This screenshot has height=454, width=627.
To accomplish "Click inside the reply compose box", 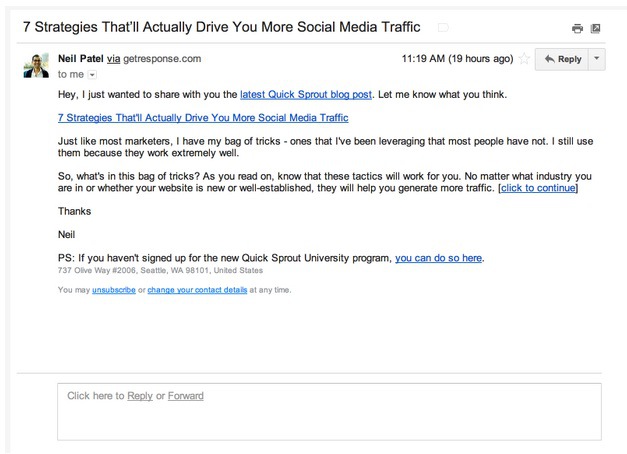I will pos(329,412).
